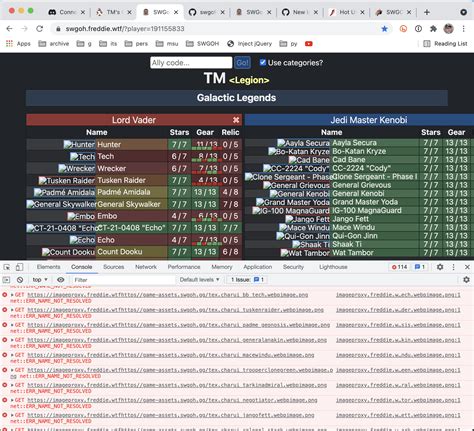Focus the console Filter field

pyautogui.click(x=123, y=280)
